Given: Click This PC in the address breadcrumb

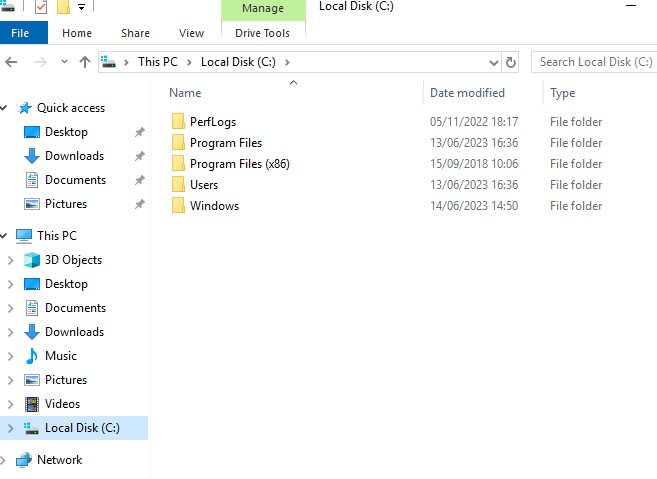Looking at the screenshot, I should (x=158, y=62).
